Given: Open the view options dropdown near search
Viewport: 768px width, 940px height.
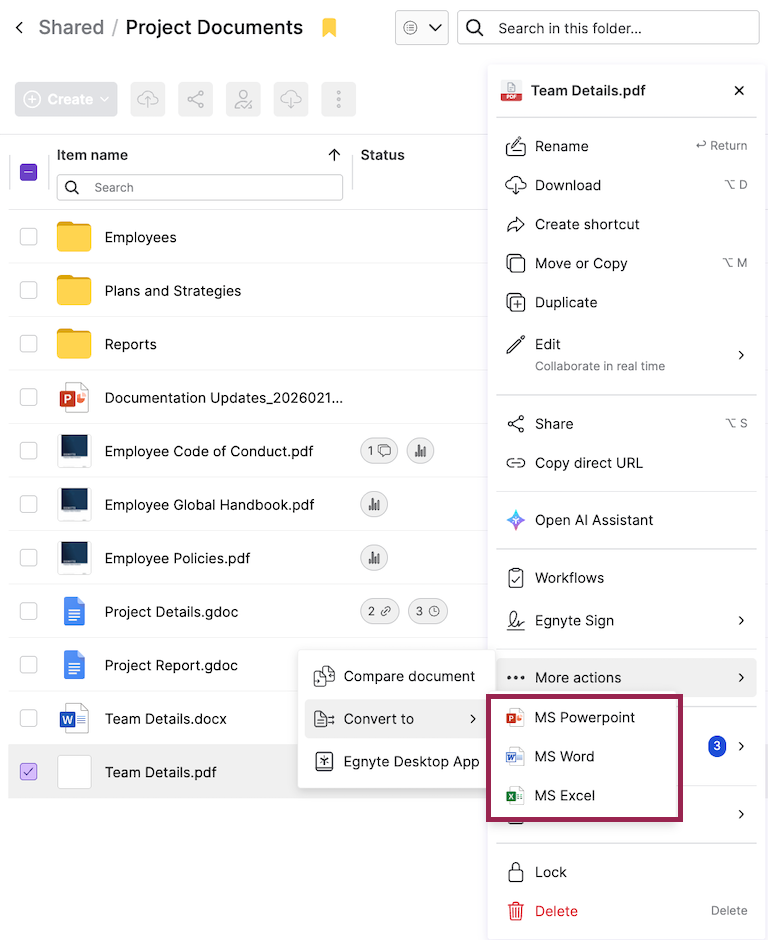Looking at the screenshot, I should (x=421, y=28).
